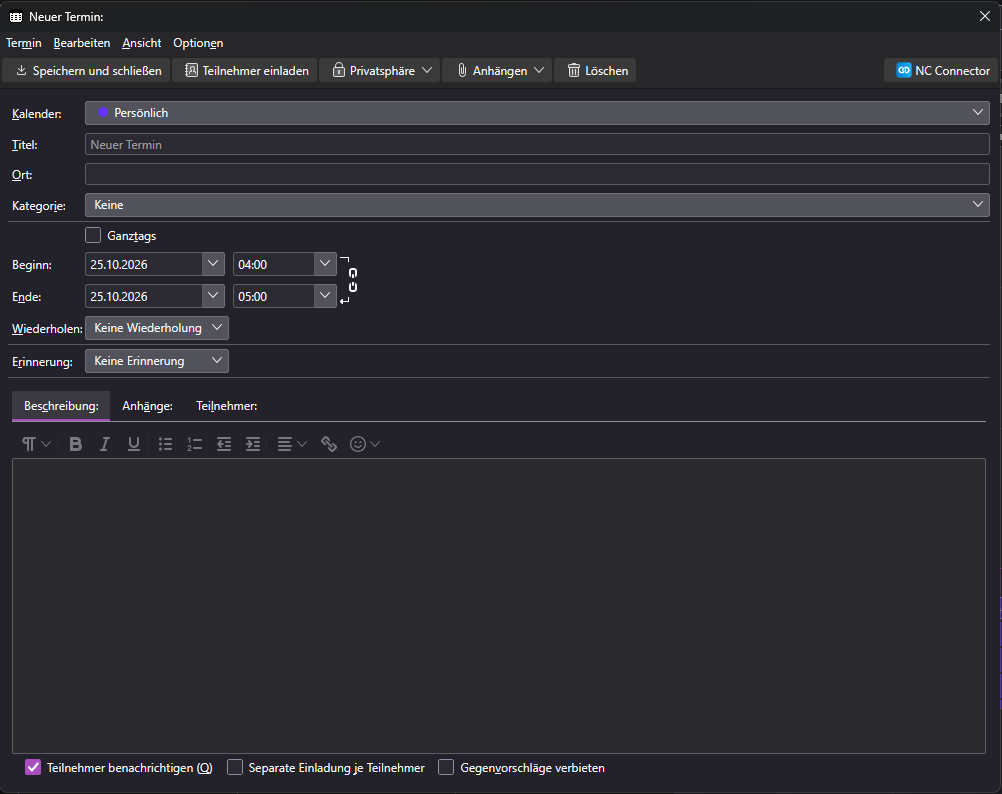Click Speichern und schließen

coord(87,70)
